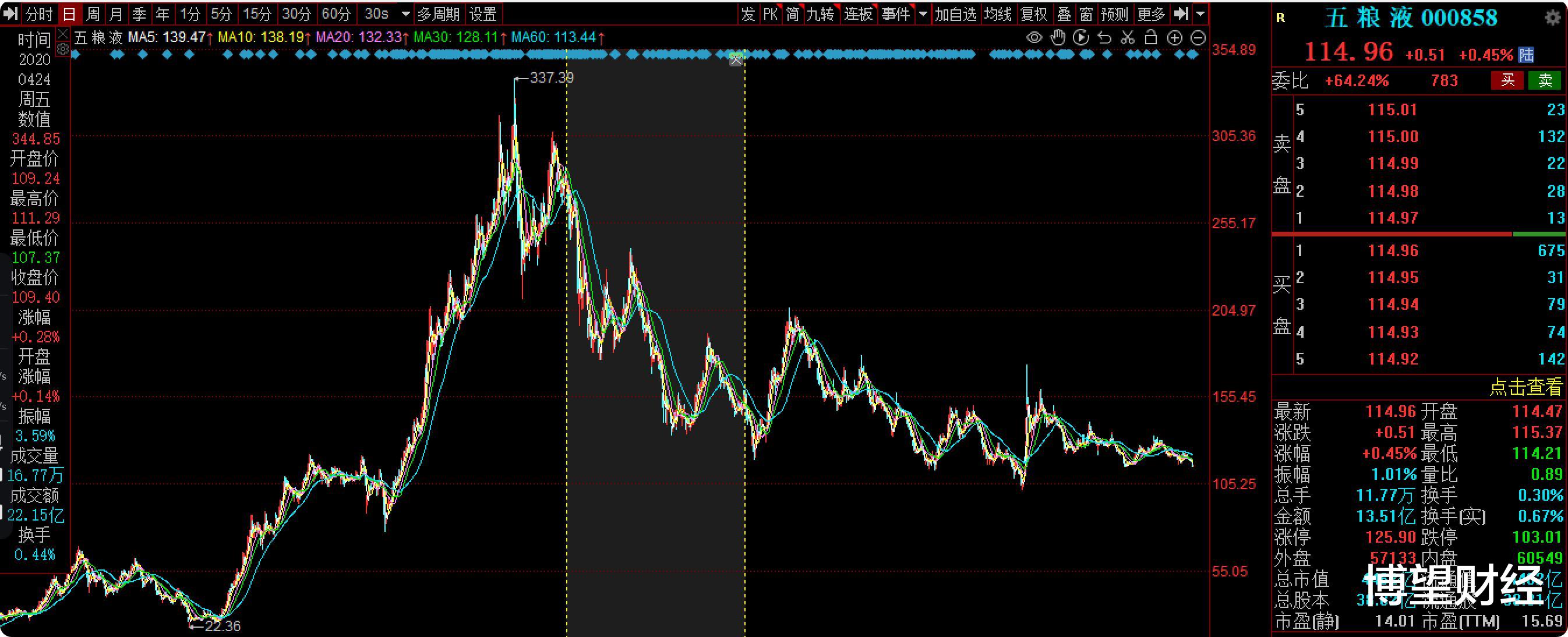The image size is (1568, 637).
Task: Expand the 30s period dropdown arrow
Action: tap(405, 13)
